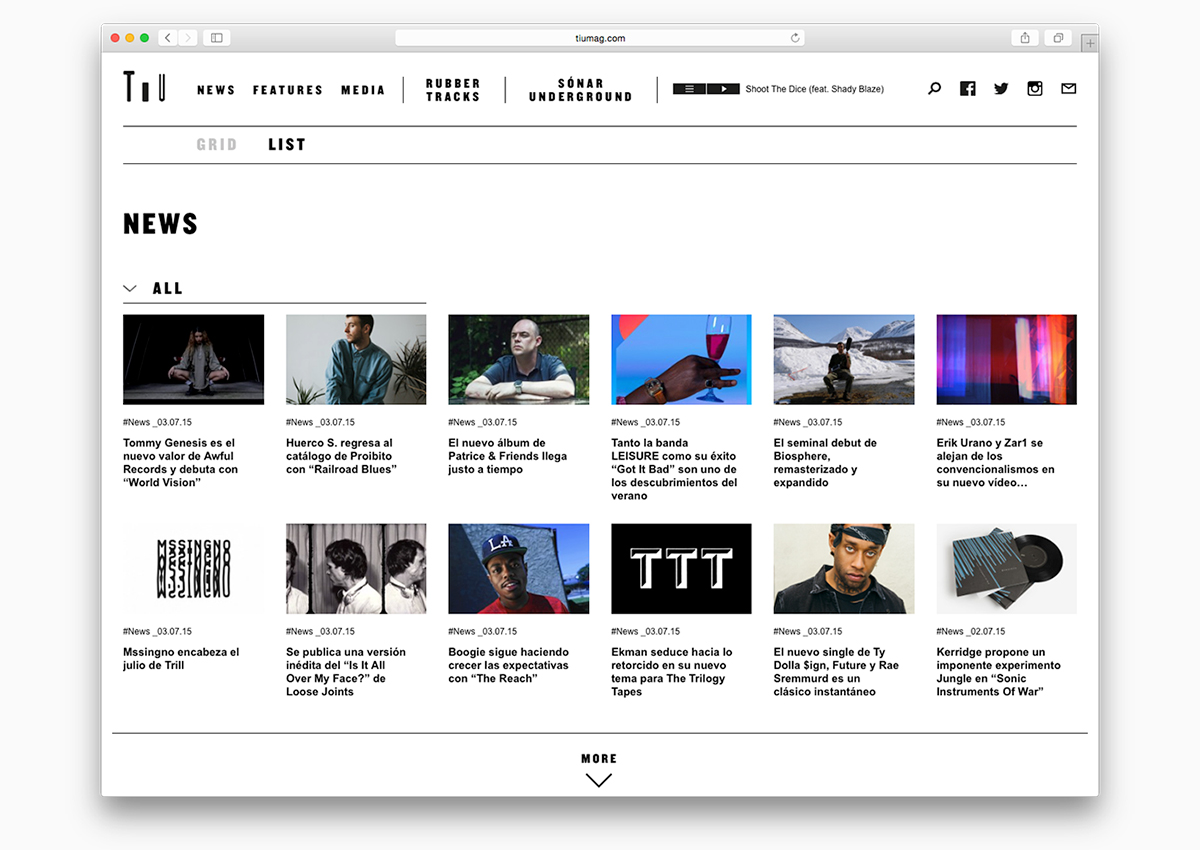Click the email envelope icon
Screen dimensions: 1200x850
point(1068,89)
